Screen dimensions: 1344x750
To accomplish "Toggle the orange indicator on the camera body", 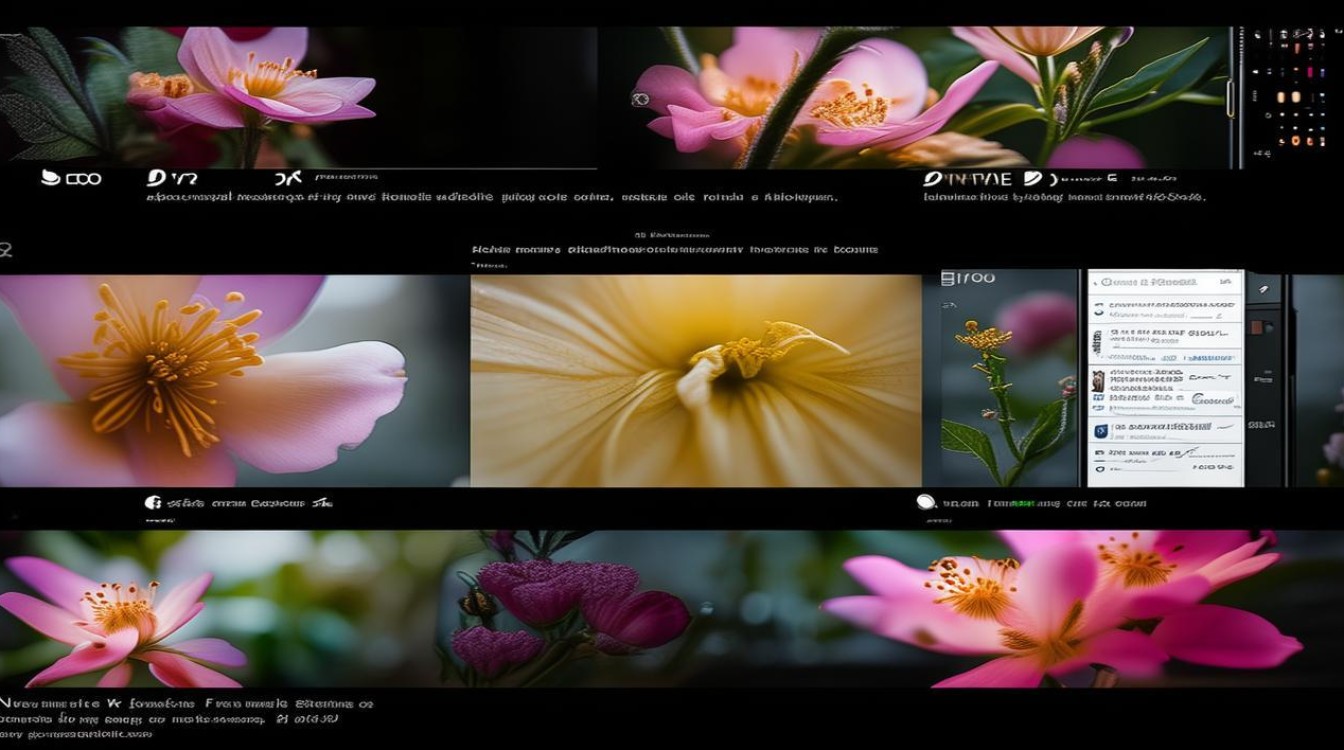I will [1257, 326].
